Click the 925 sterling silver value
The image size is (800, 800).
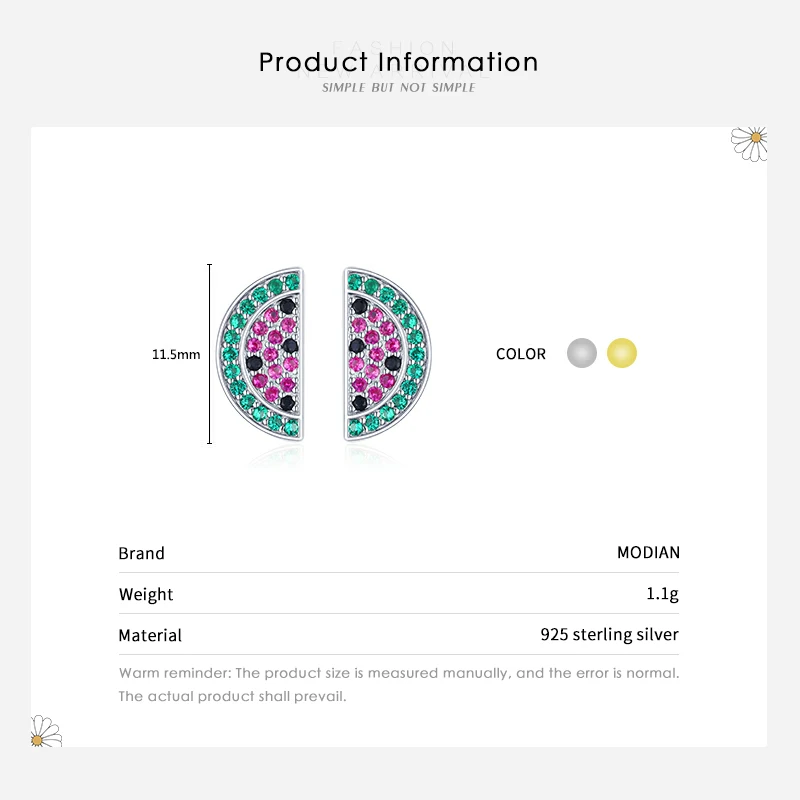coord(609,634)
